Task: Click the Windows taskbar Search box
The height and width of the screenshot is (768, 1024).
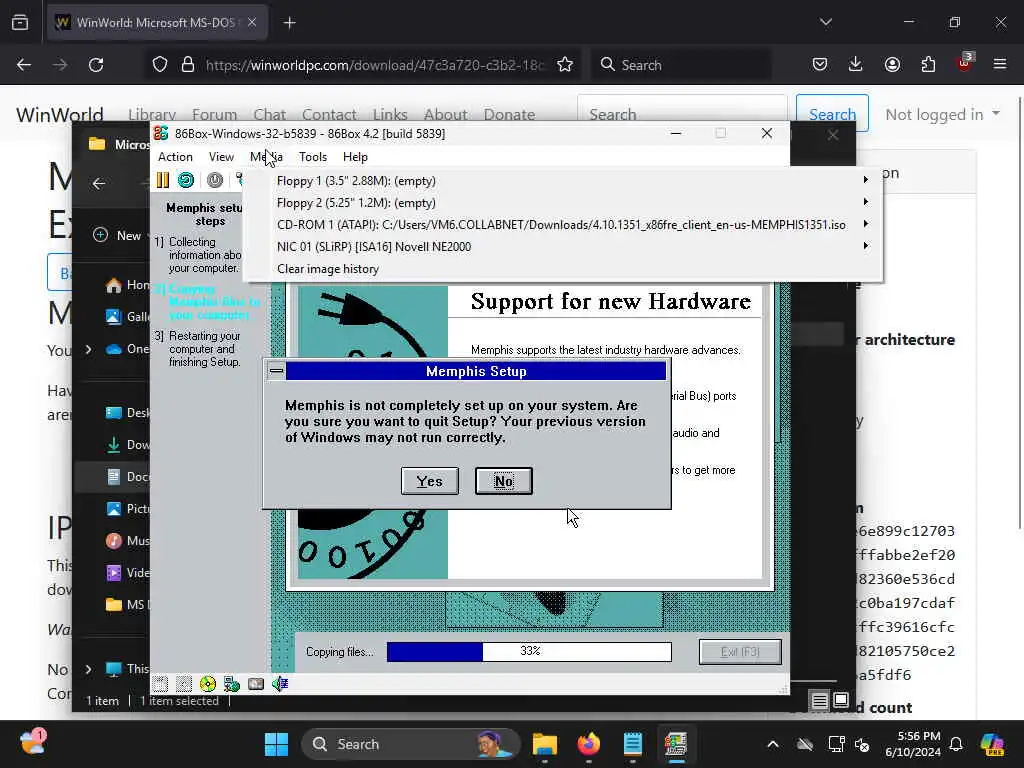Action: pos(410,744)
